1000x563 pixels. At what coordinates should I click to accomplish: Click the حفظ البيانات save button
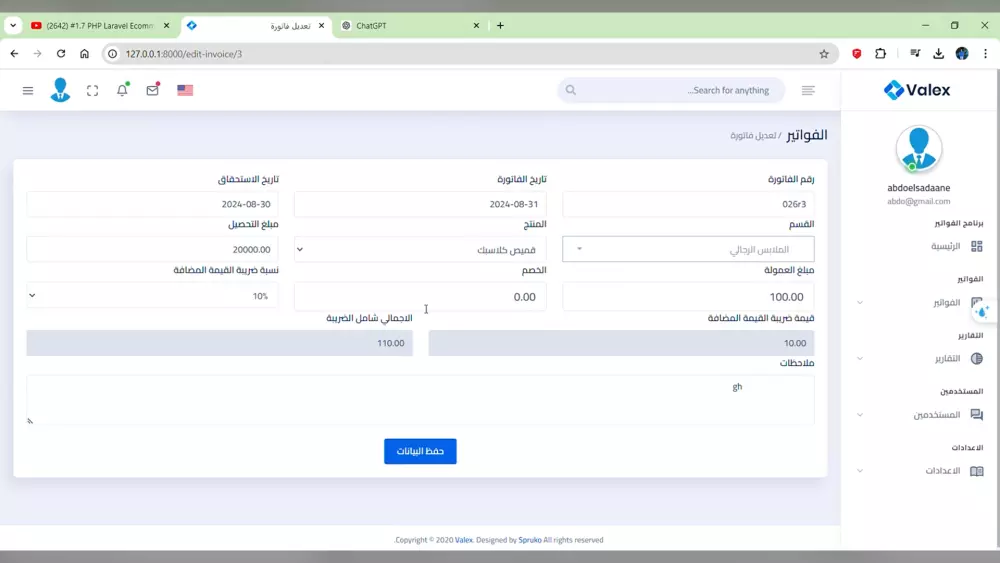pos(420,451)
